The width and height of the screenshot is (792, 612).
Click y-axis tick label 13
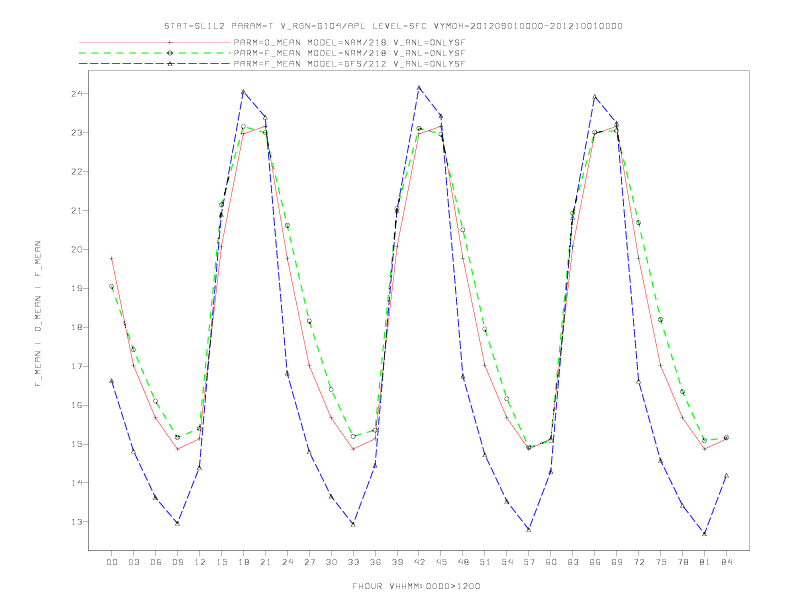pyautogui.click(x=77, y=522)
